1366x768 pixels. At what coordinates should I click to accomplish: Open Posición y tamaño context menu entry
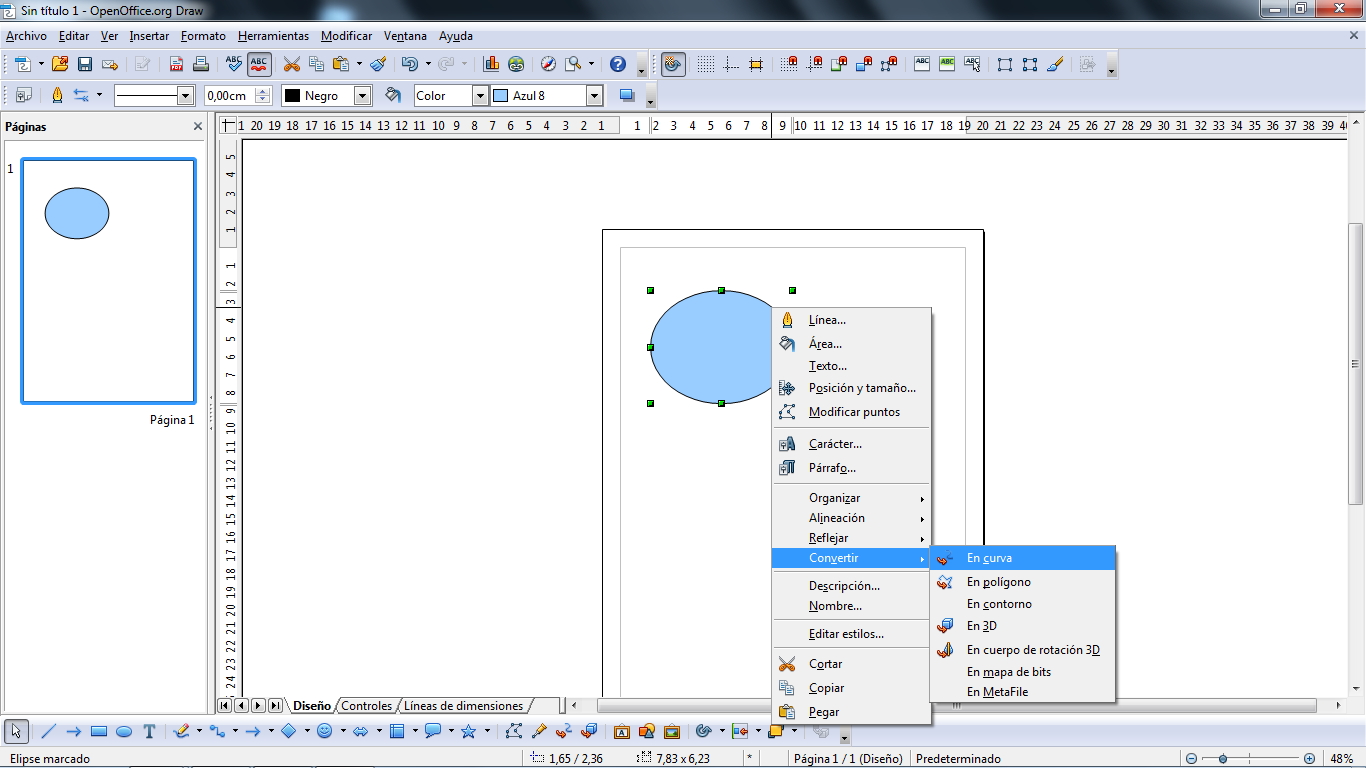point(851,388)
